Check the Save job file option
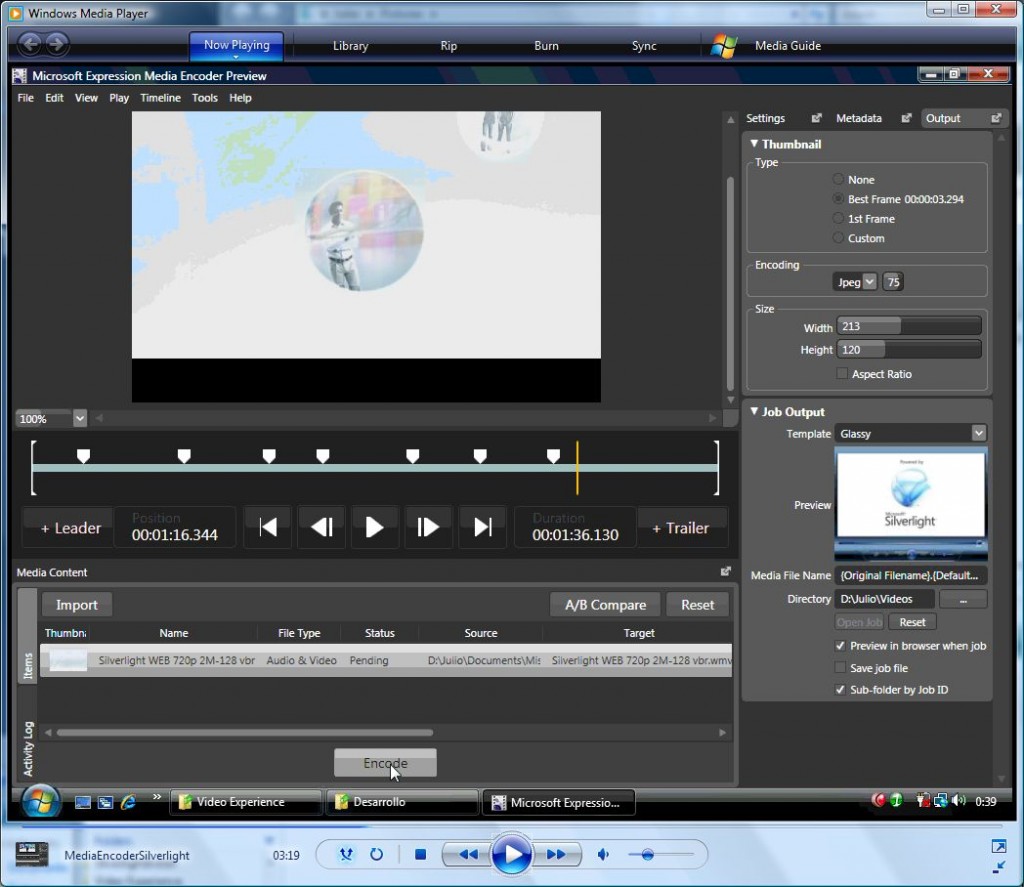This screenshot has height=887, width=1024. click(x=840, y=668)
